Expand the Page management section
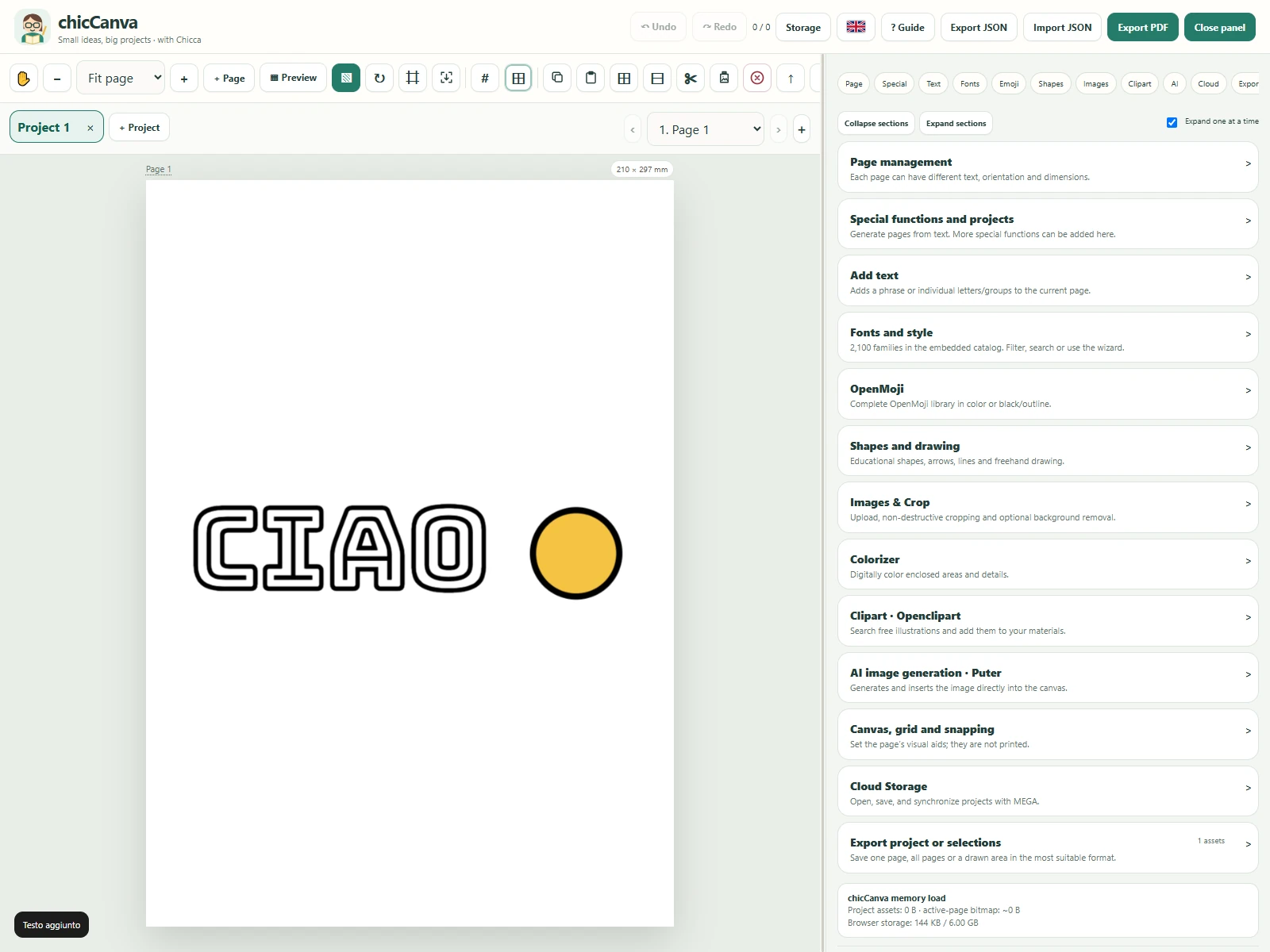 click(1048, 167)
